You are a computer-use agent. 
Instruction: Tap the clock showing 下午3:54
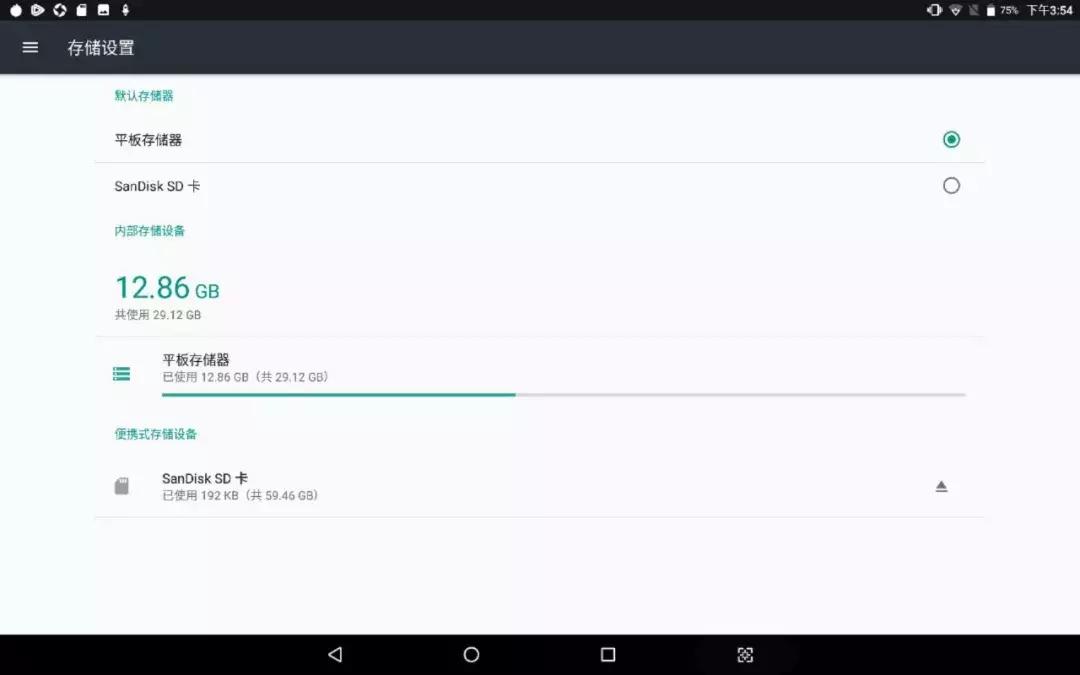tap(1050, 10)
